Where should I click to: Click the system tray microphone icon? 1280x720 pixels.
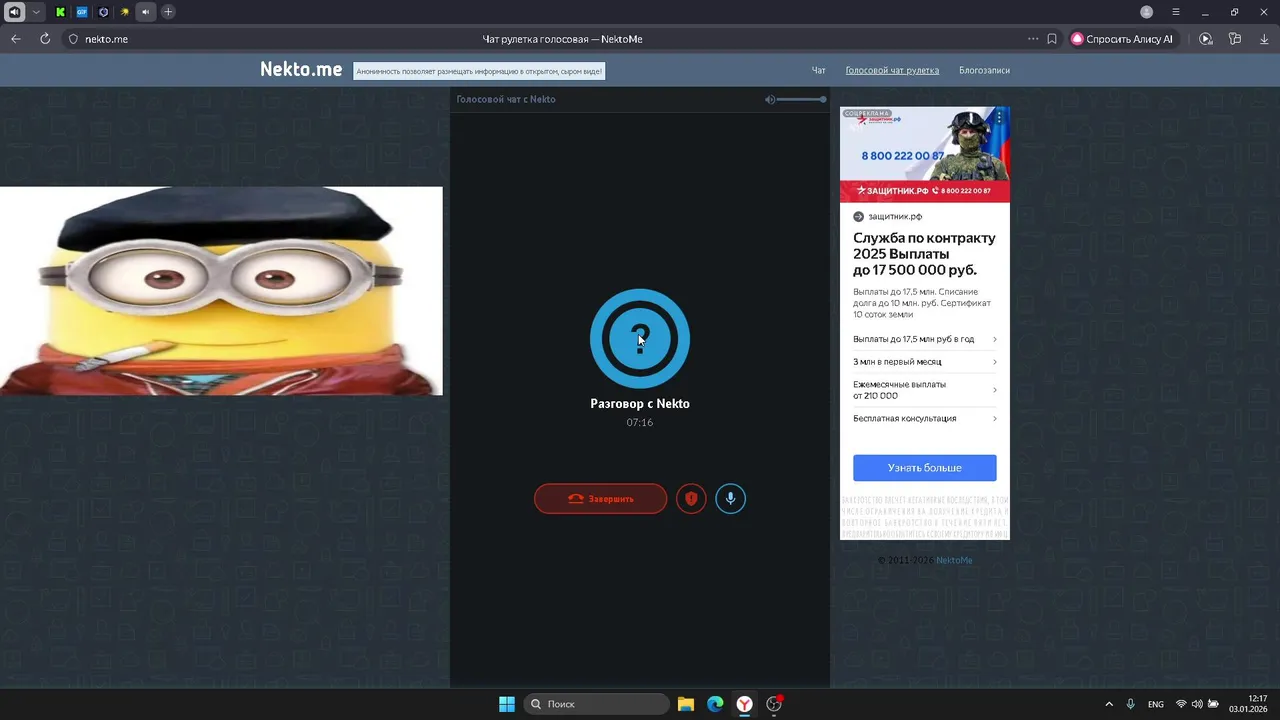coord(1131,704)
